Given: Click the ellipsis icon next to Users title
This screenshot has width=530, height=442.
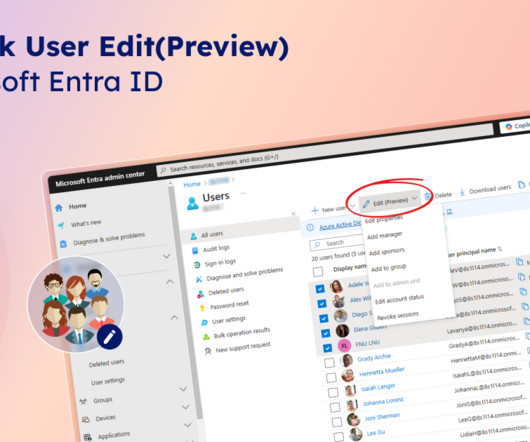Looking at the screenshot, I should (x=243, y=193).
